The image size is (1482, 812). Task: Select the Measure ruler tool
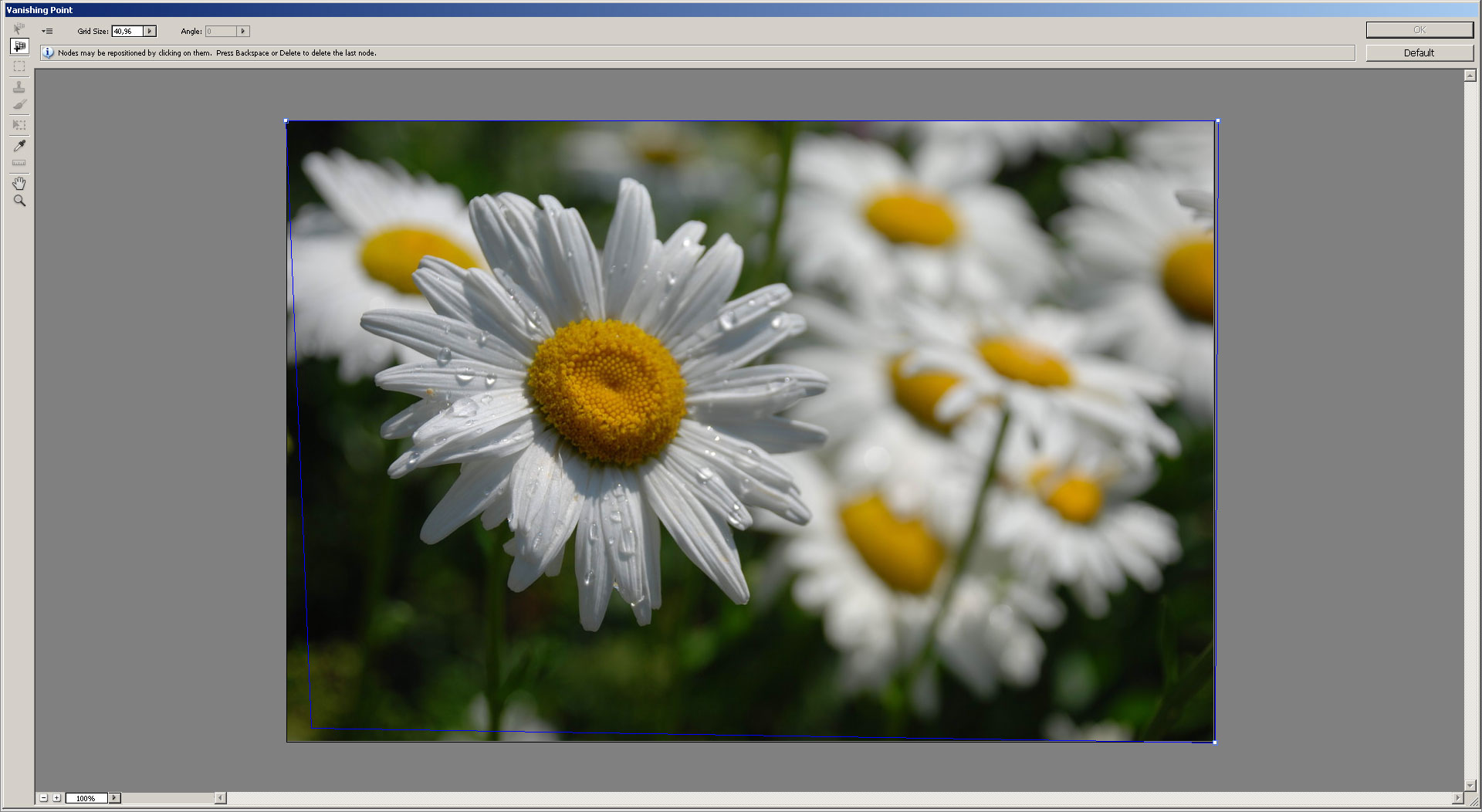[19, 163]
